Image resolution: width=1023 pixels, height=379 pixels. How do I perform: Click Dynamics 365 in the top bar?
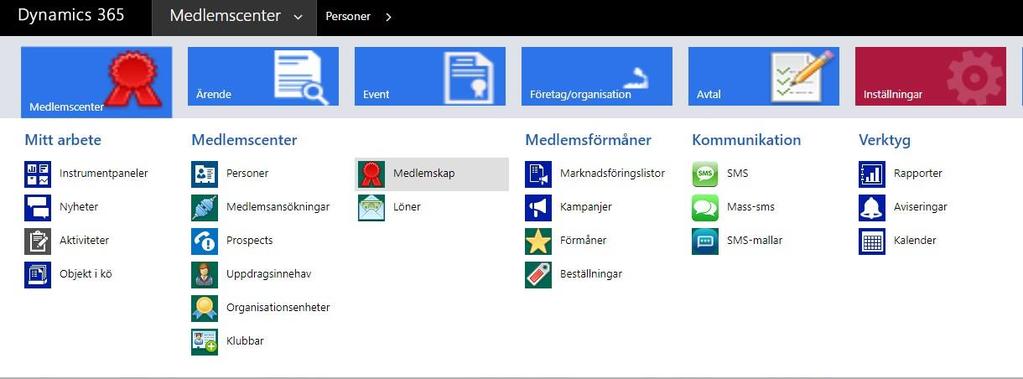[x=71, y=16]
